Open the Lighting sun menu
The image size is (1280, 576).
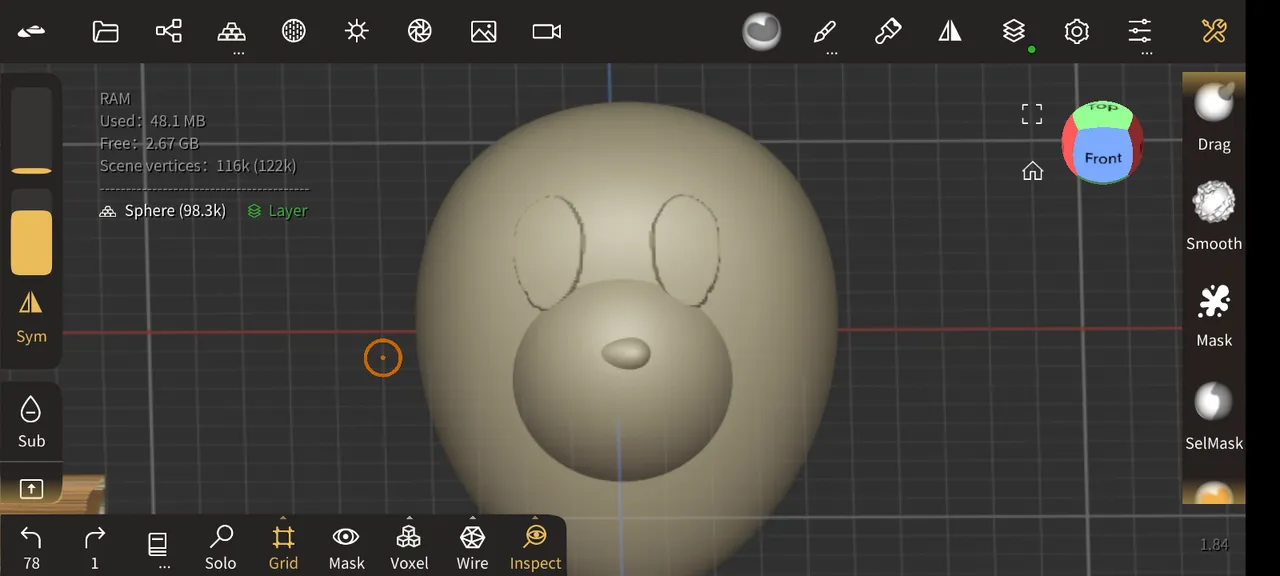[x=357, y=31]
